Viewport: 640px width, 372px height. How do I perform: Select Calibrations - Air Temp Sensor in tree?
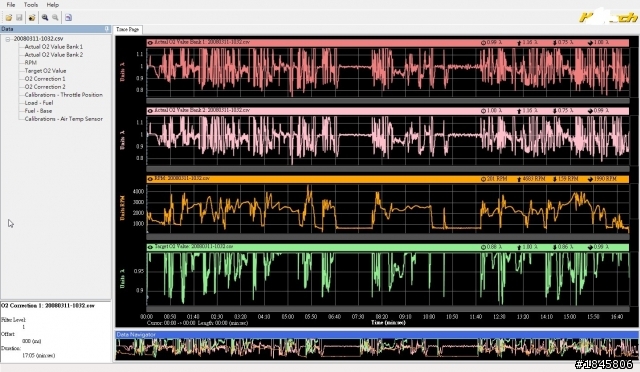click(x=63, y=119)
